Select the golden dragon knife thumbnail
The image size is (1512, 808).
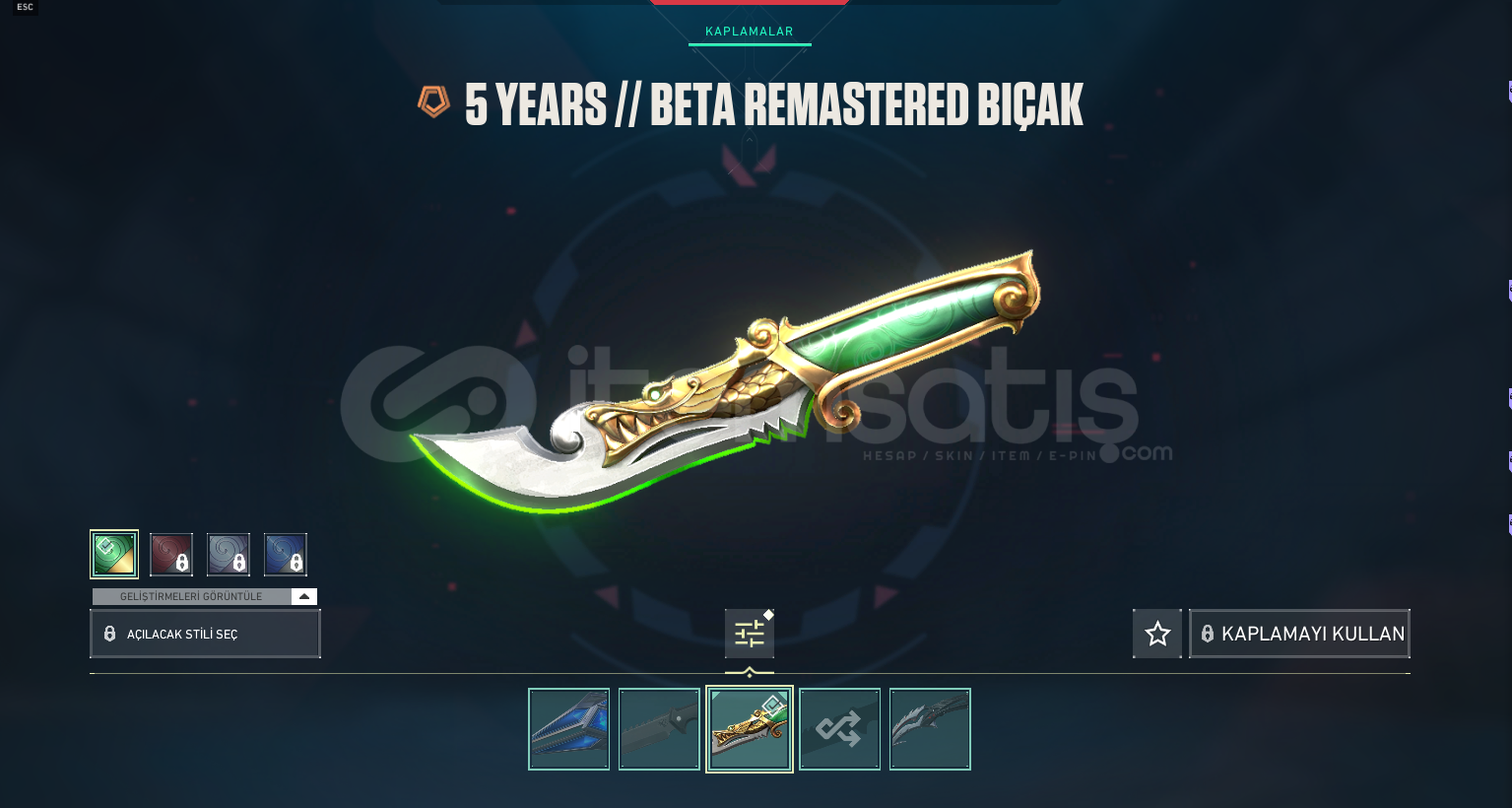coord(750,729)
